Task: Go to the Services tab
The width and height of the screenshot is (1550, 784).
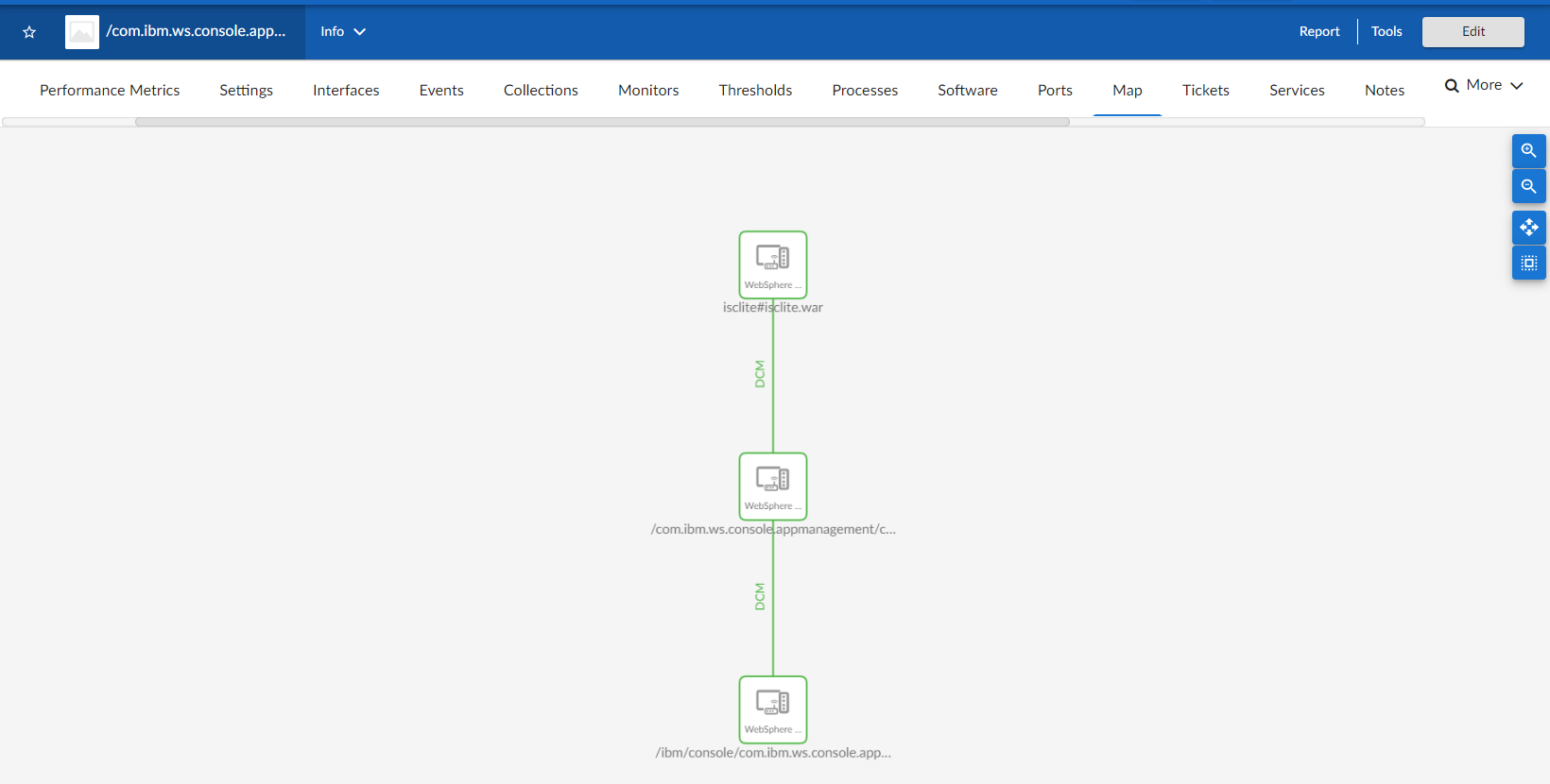Action: click(x=1297, y=91)
